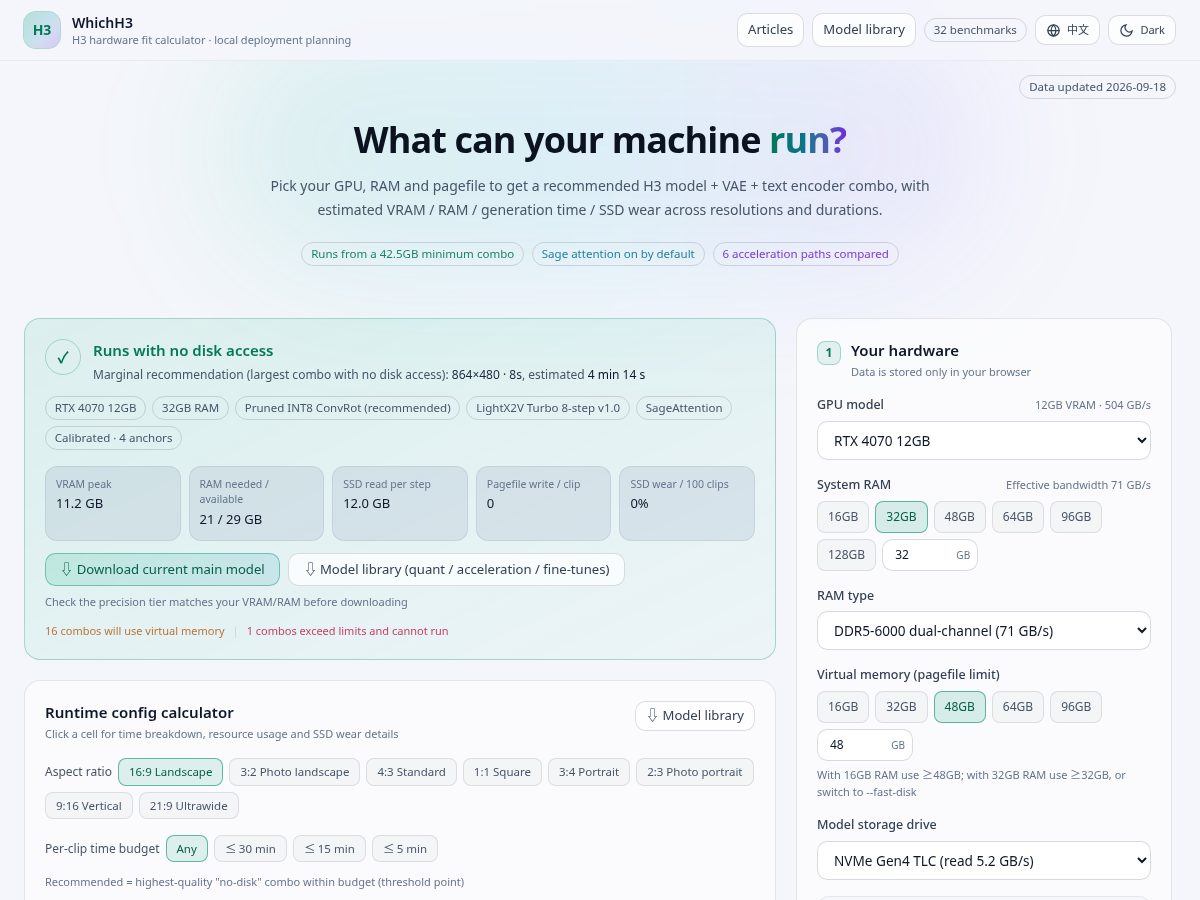Select 2:3 Photo portrait aspect ratio
Screen dimensions: 1200x900
[695, 772]
